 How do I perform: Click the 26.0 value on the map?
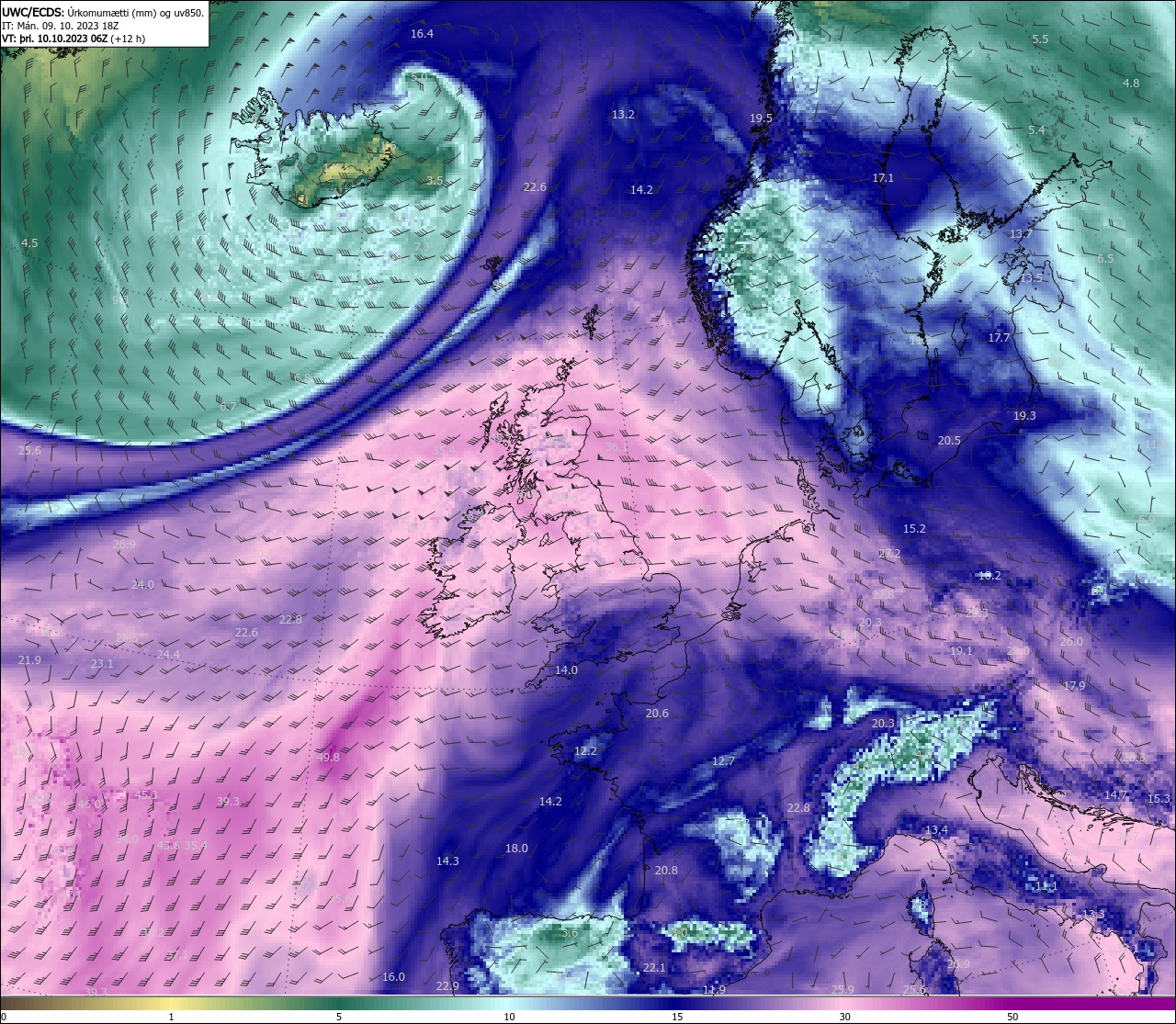(1071, 642)
